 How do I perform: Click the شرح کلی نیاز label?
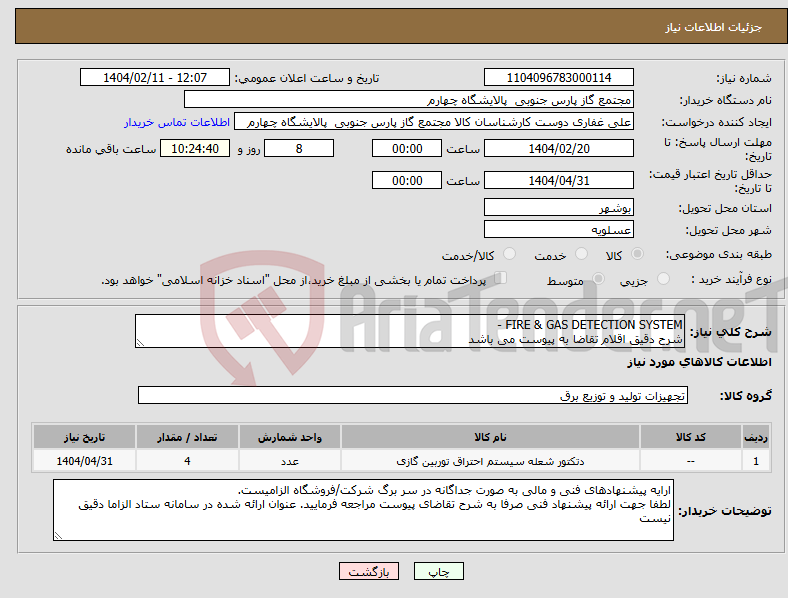tap(731, 332)
